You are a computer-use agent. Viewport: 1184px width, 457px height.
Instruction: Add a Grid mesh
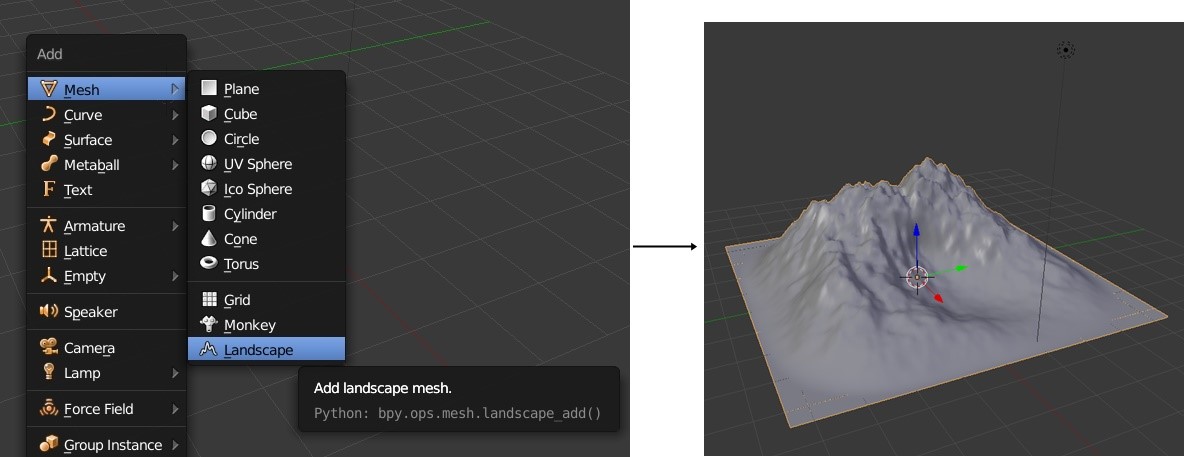point(267,300)
